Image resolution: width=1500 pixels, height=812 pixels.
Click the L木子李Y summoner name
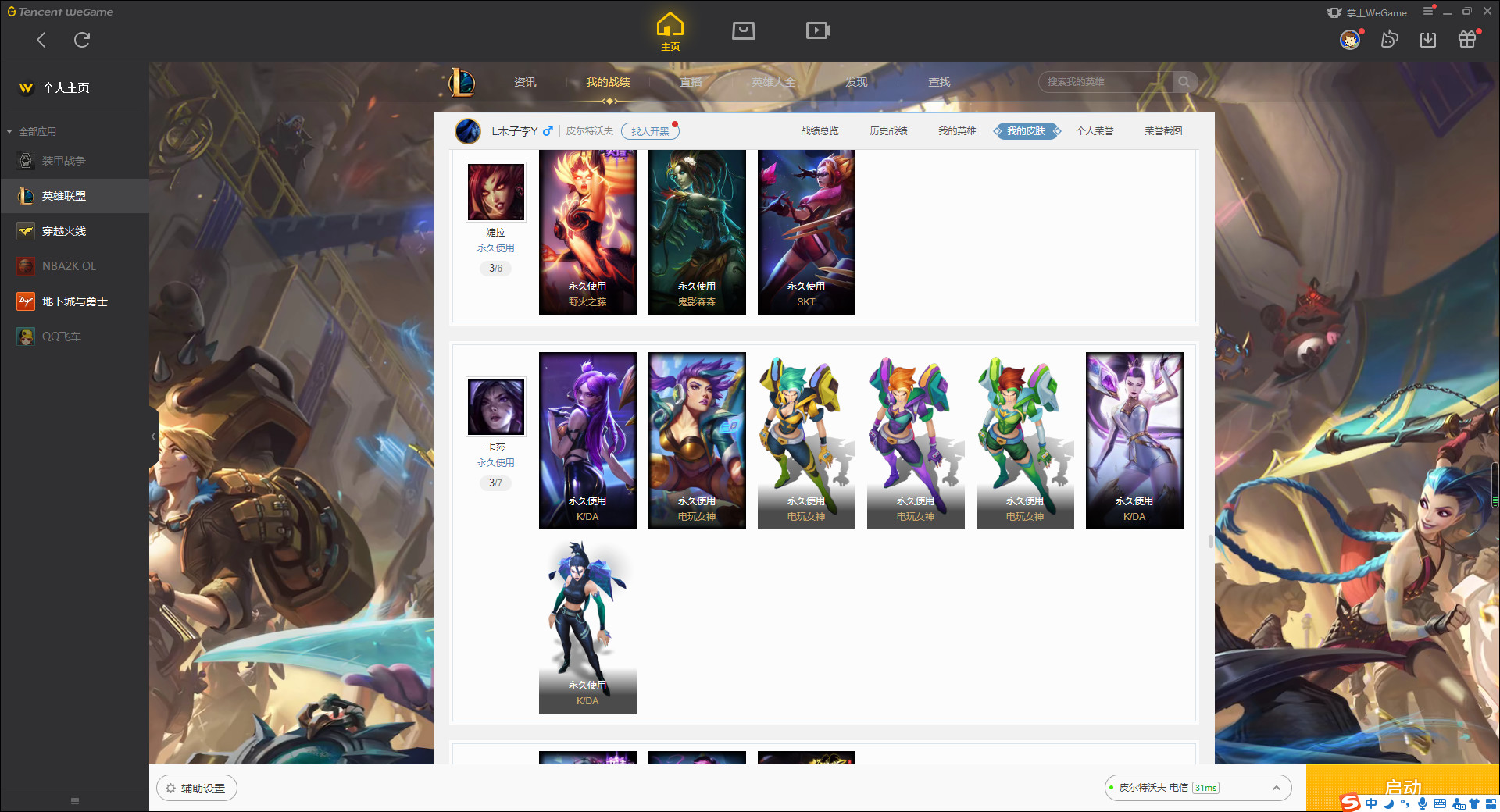point(514,131)
